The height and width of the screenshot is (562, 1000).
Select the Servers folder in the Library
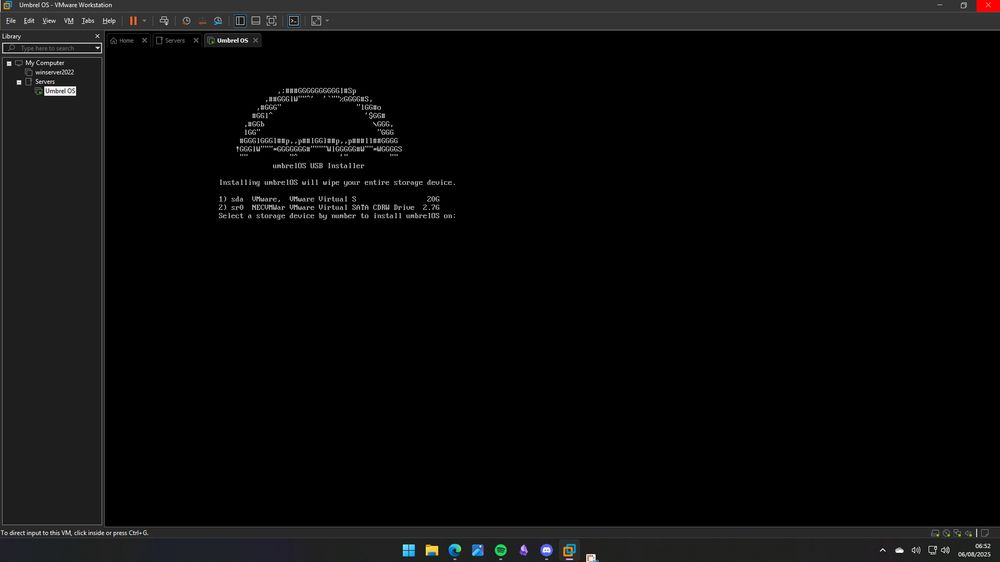[45, 82]
